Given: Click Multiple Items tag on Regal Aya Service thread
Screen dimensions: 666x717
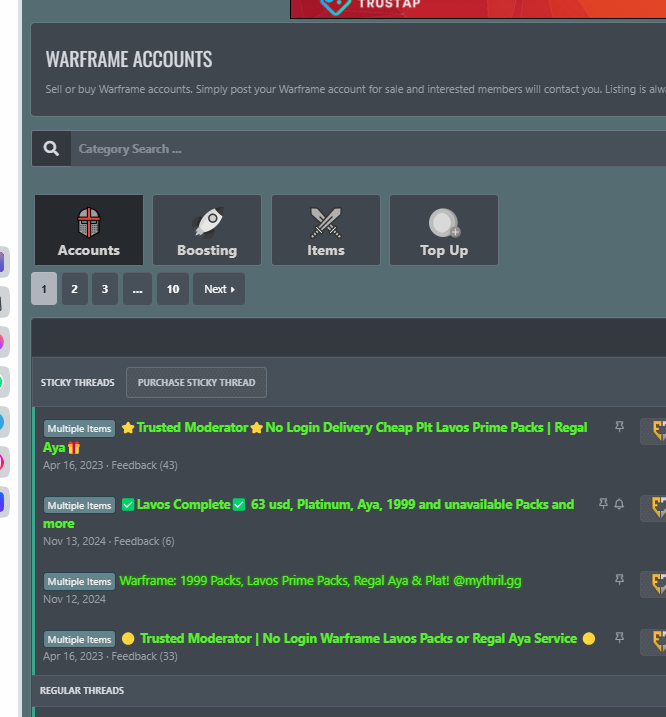Looking at the screenshot, I should 79,639.
